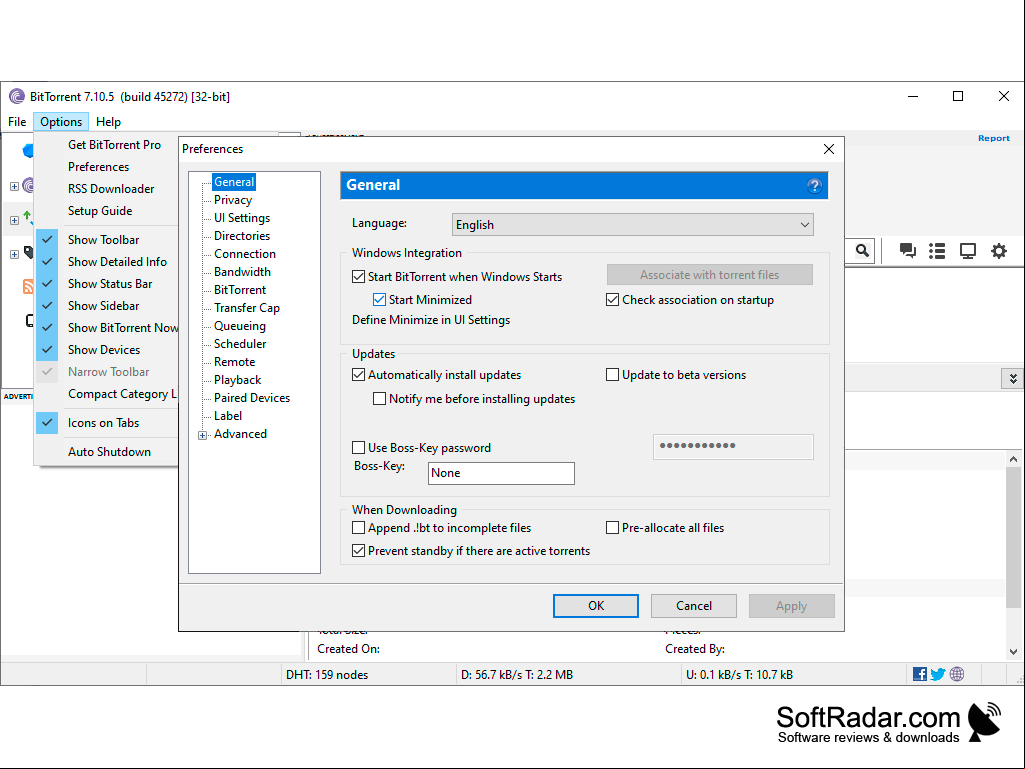The image size is (1025, 769).
Task: Disable Automatically install updates
Action: tap(358, 375)
